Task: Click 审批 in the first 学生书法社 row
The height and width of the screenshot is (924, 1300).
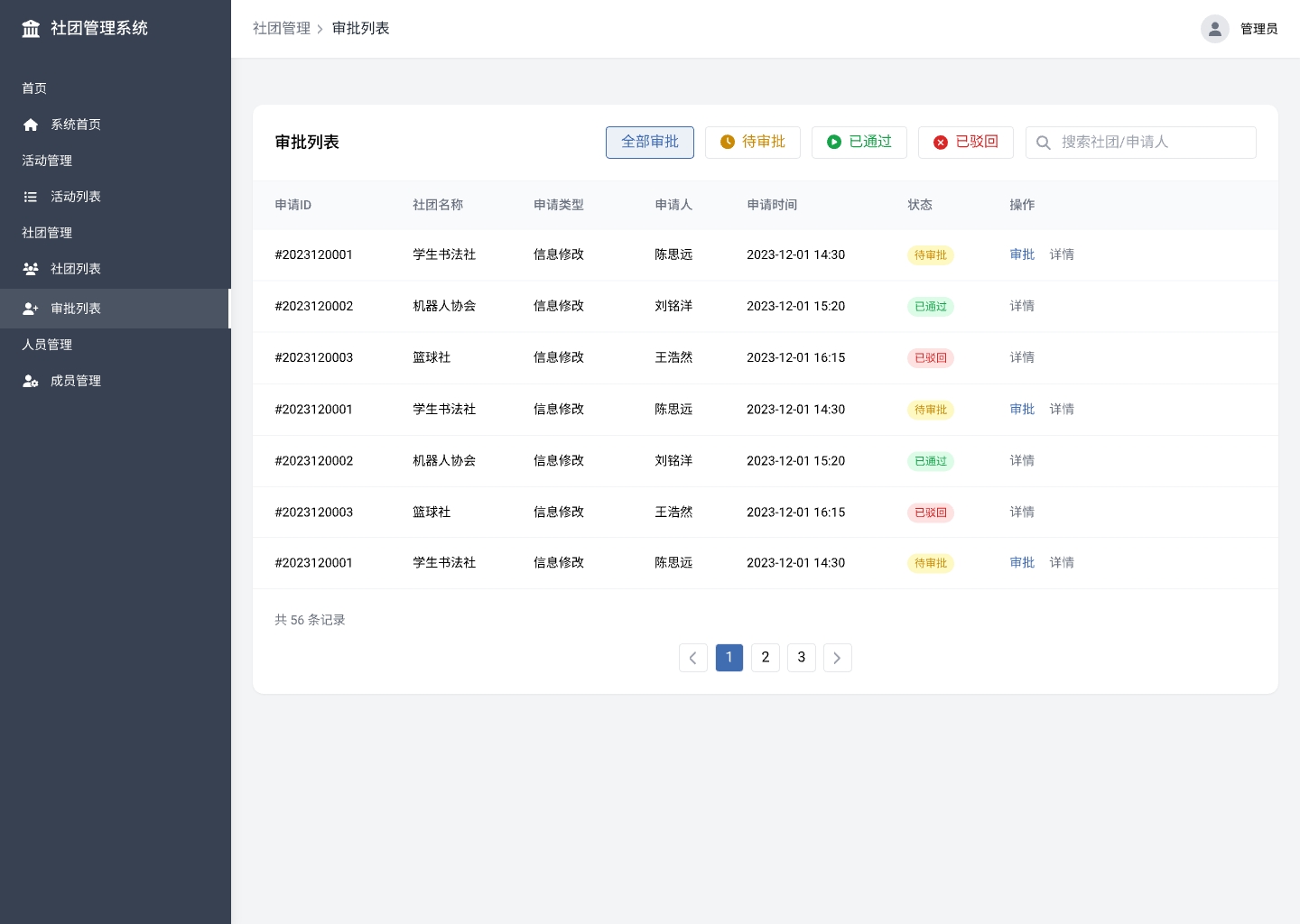Action: [x=1022, y=254]
